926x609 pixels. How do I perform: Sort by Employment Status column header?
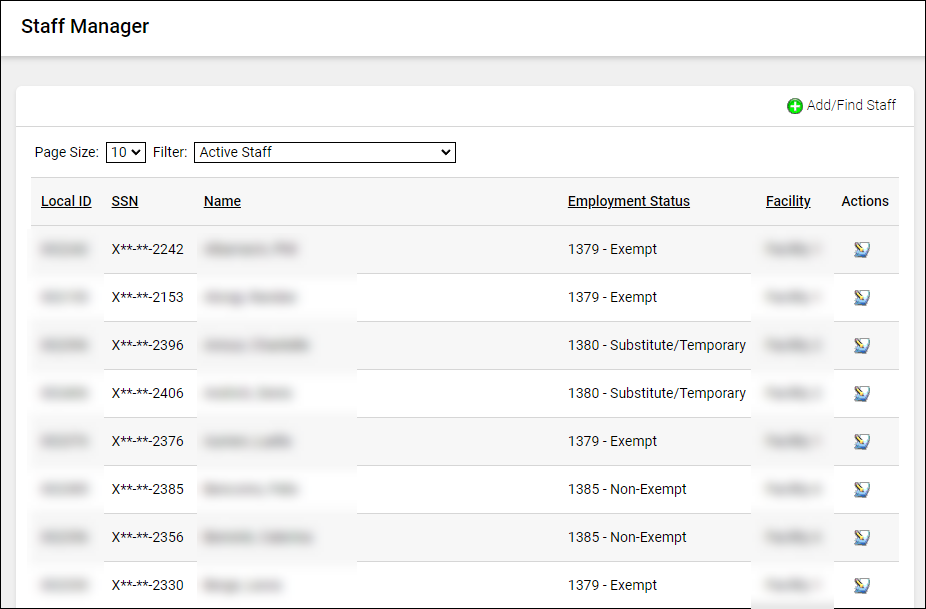pyautogui.click(x=628, y=201)
